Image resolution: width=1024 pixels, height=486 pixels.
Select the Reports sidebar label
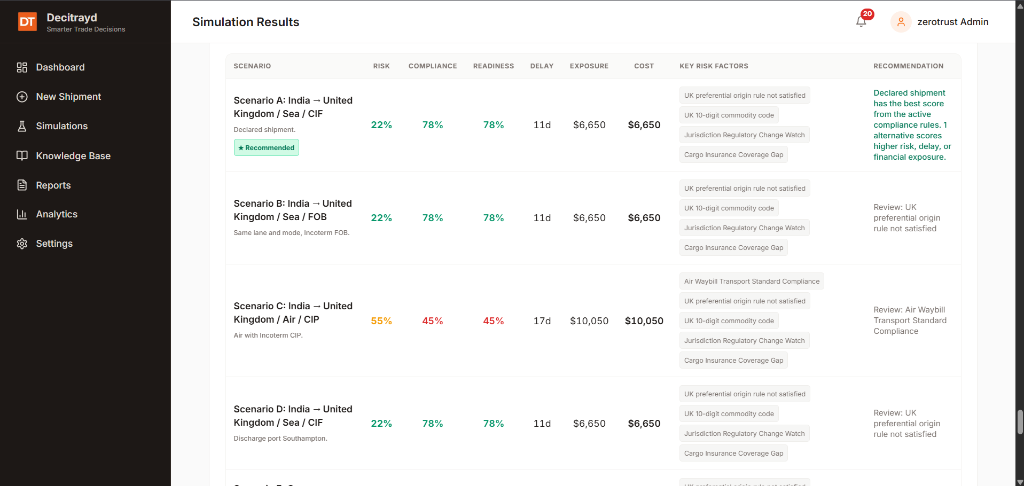[x=54, y=186]
